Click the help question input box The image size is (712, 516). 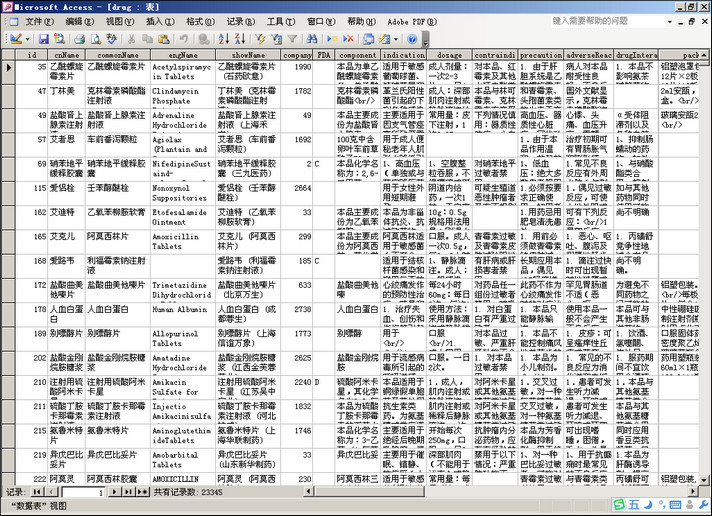608,21
